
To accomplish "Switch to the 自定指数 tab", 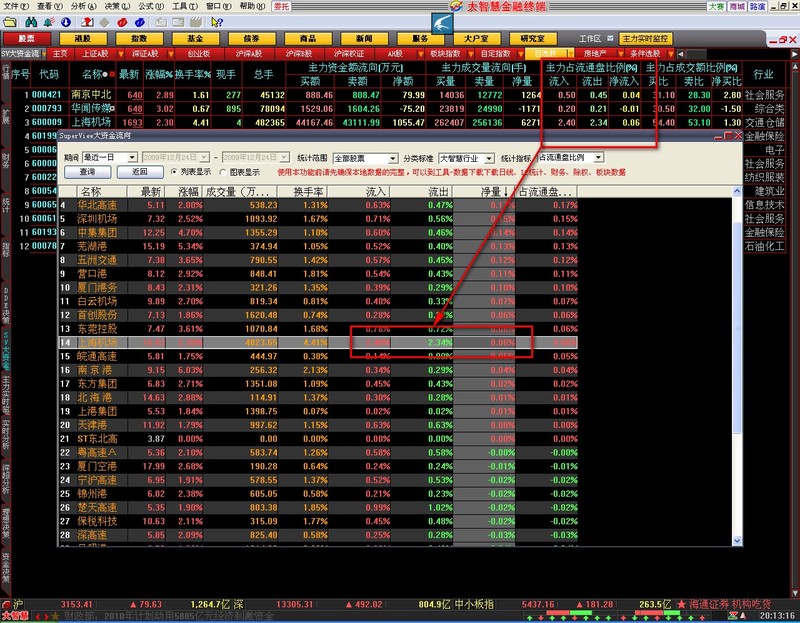I will (x=495, y=54).
